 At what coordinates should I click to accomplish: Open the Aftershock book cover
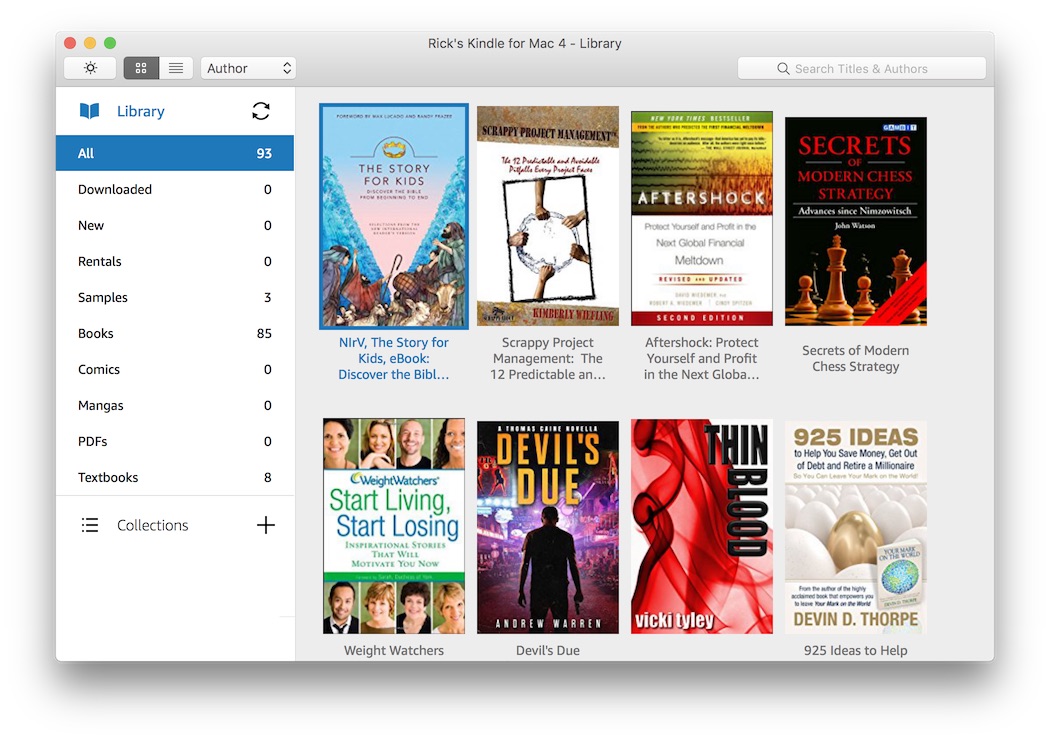pyautogui.click(x=702, y=218)
